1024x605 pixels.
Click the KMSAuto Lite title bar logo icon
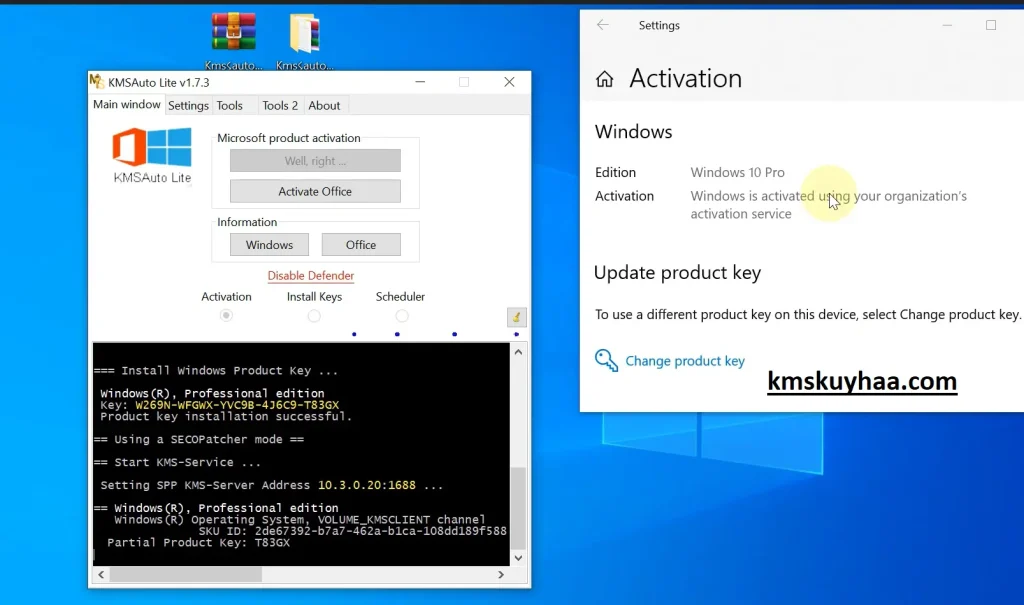99,82
